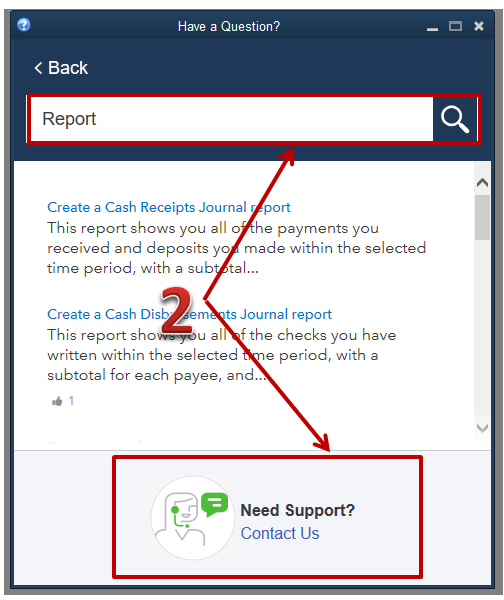Click the Contact Us link

point(280,533)
